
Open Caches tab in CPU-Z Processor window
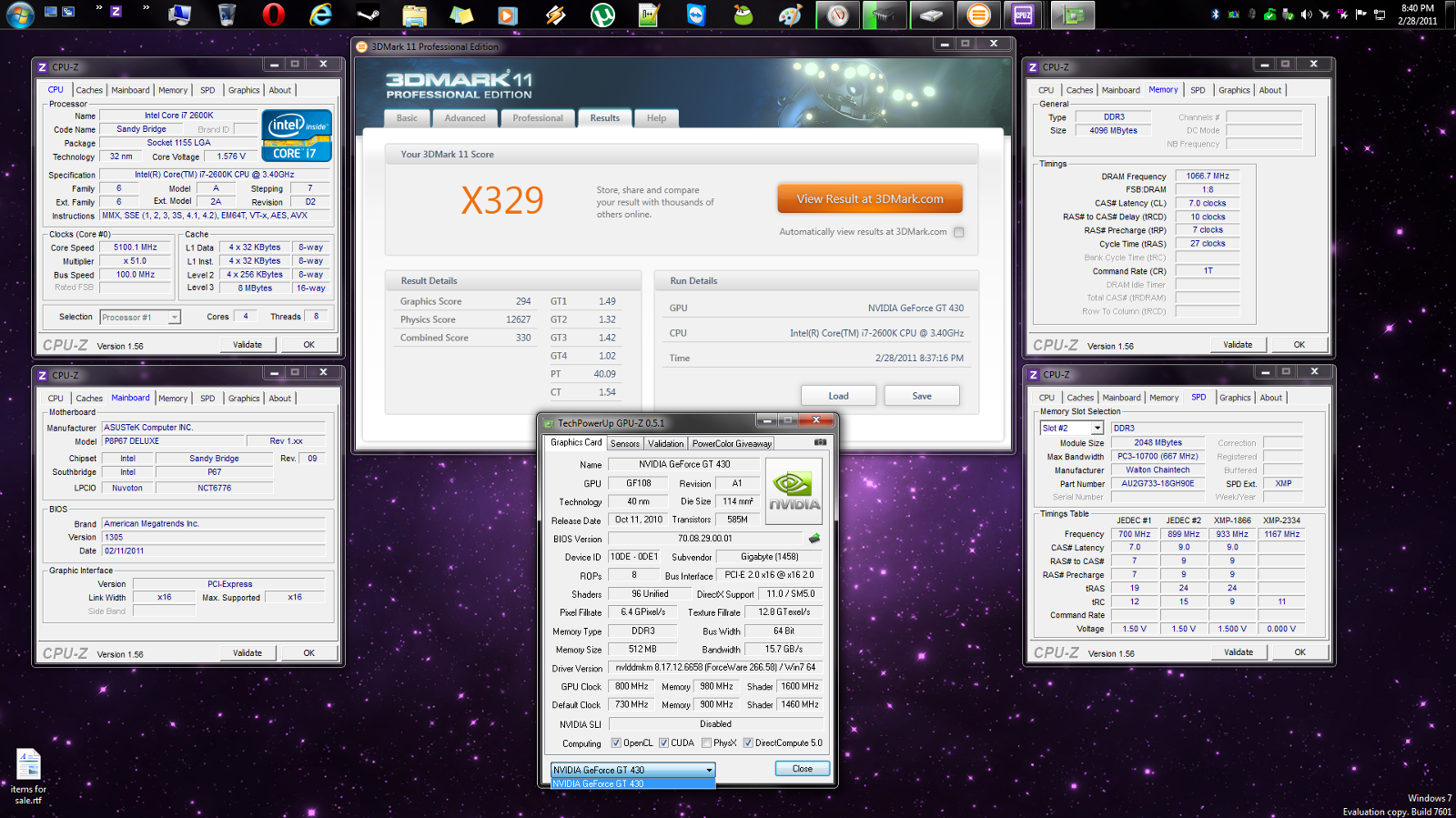[89, 90]
